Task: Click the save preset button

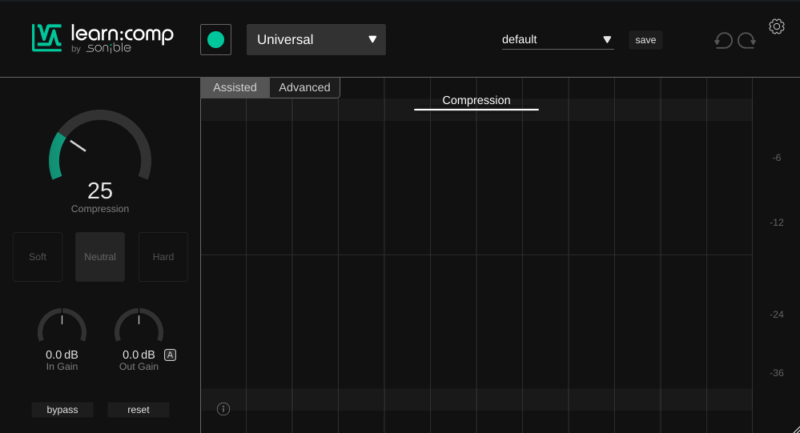Action: coord(645,40)
